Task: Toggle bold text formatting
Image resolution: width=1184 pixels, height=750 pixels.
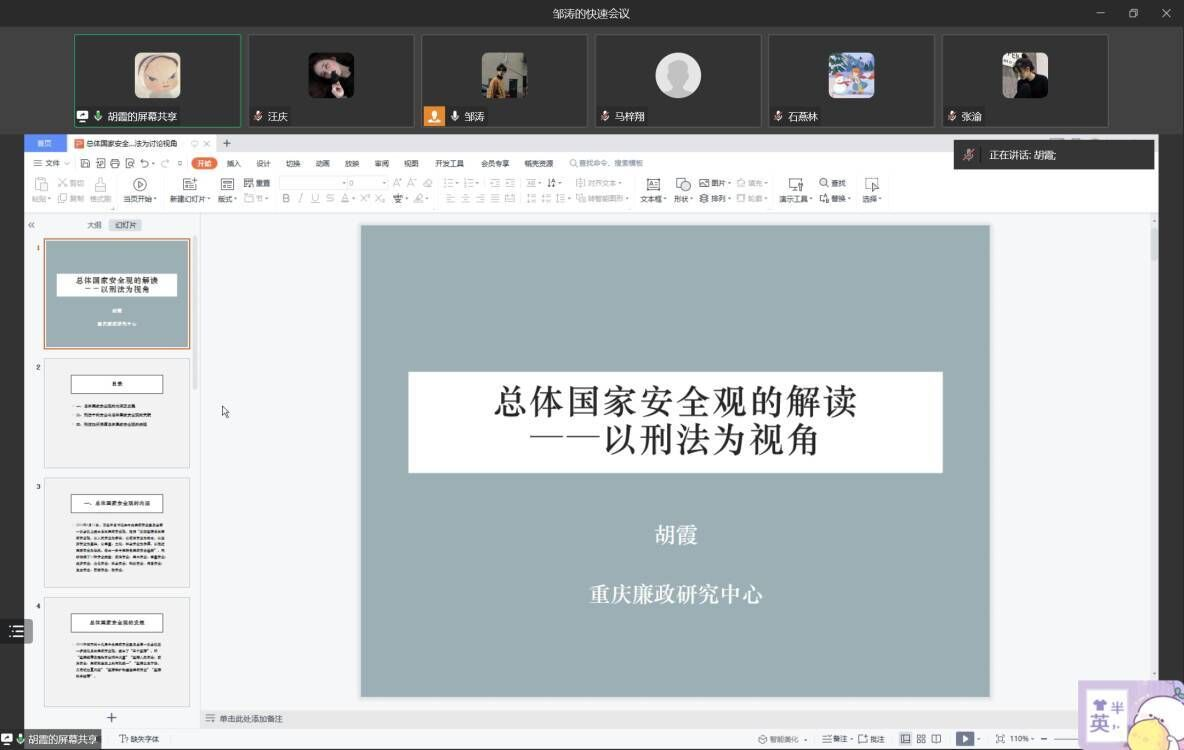Action: pyautogui.click(x=286, y=198)
